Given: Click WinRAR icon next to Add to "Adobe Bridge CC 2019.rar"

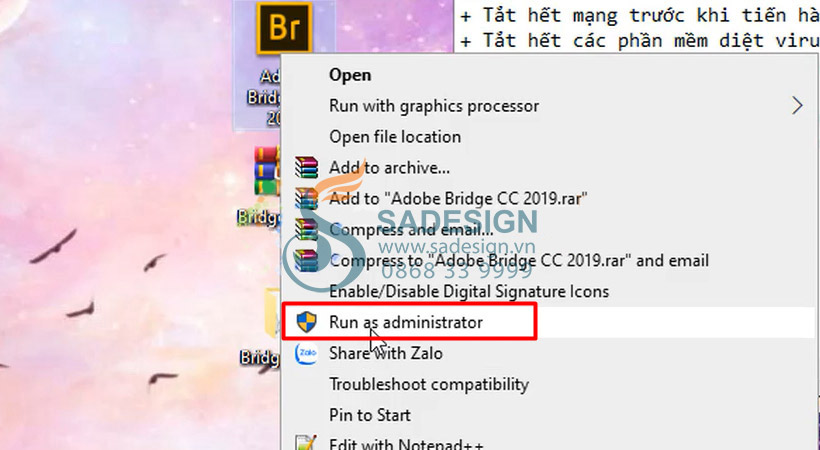Looking at the screenshot, I should (x=306, y=199).
